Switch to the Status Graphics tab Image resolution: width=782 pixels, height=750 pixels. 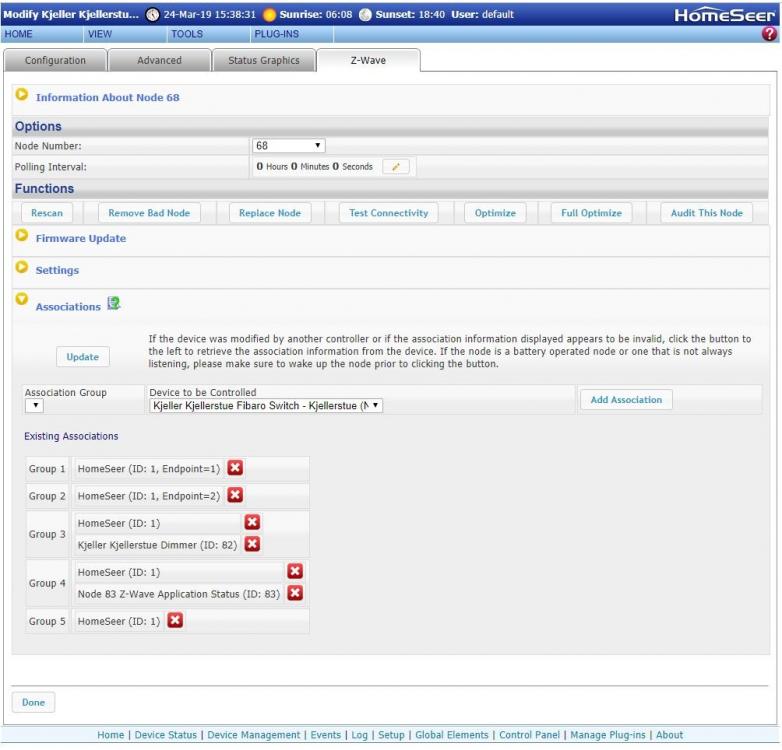263,60
